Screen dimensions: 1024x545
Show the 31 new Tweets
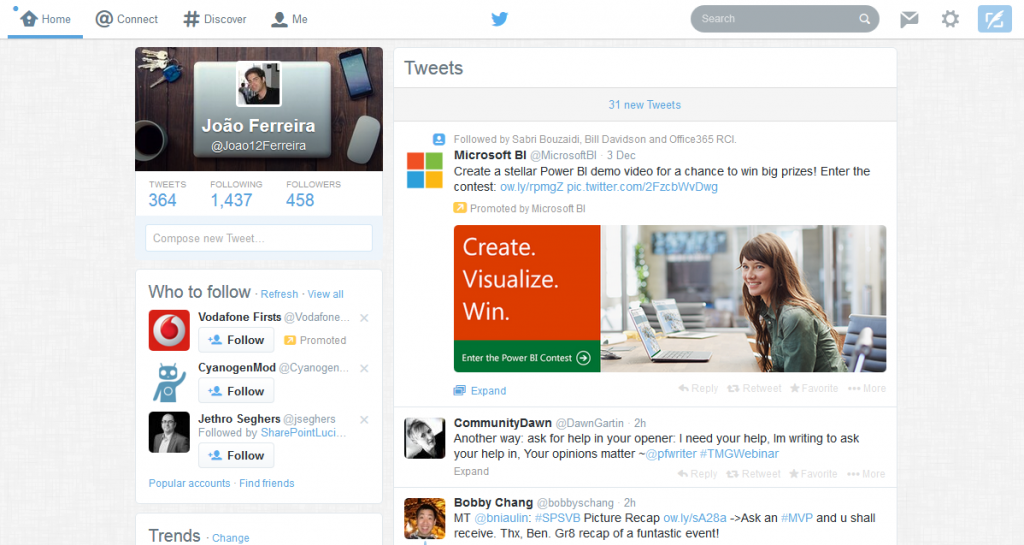coord(644,105)
